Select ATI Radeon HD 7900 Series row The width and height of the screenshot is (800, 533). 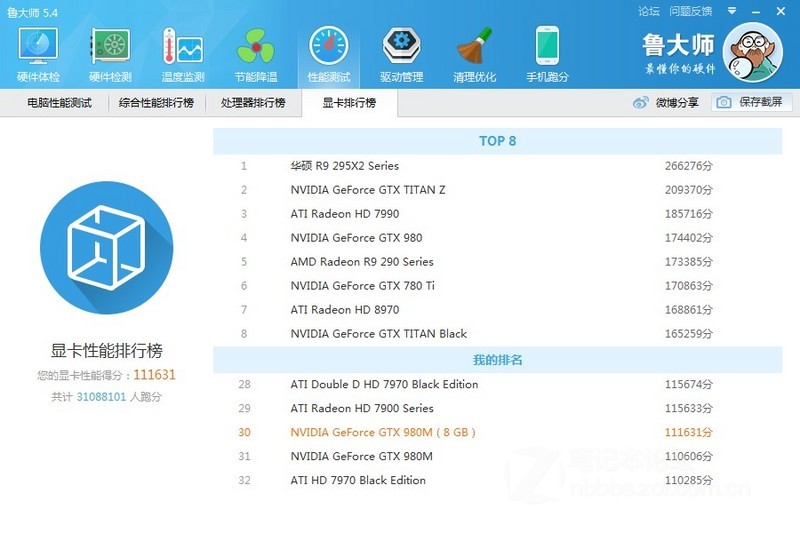[497, 408]
